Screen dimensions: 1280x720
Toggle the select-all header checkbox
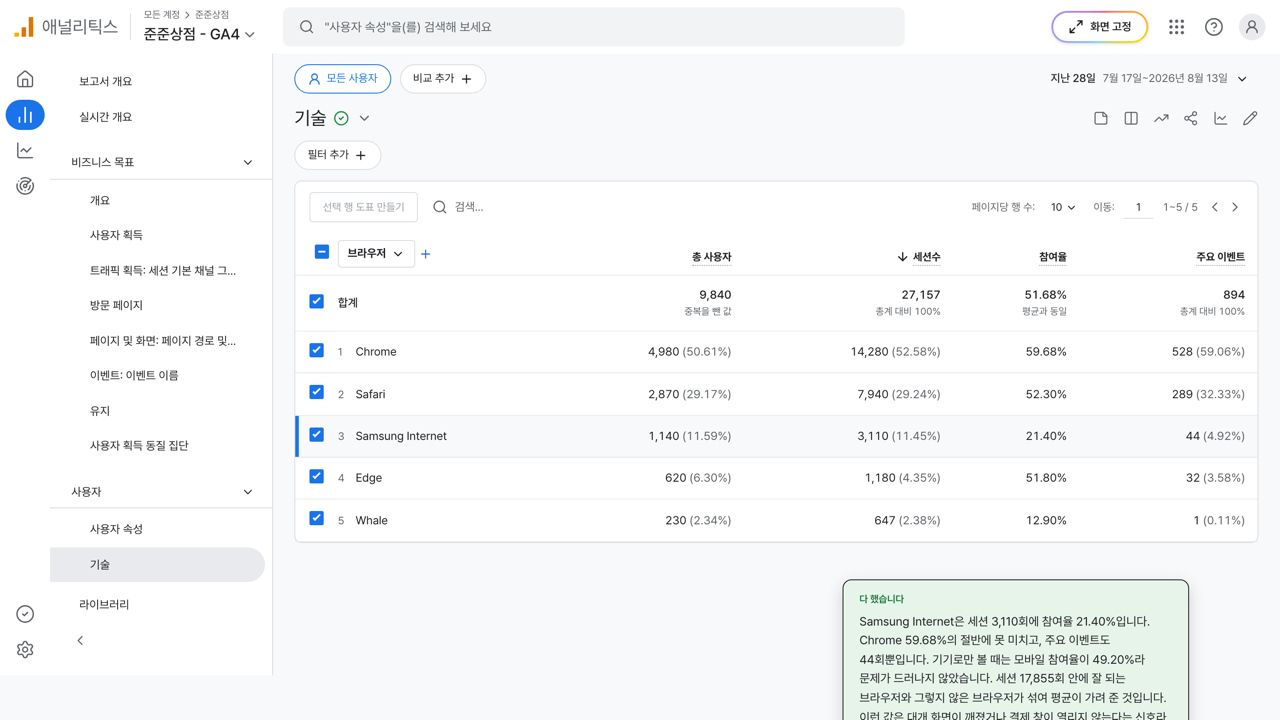(322, 252)
